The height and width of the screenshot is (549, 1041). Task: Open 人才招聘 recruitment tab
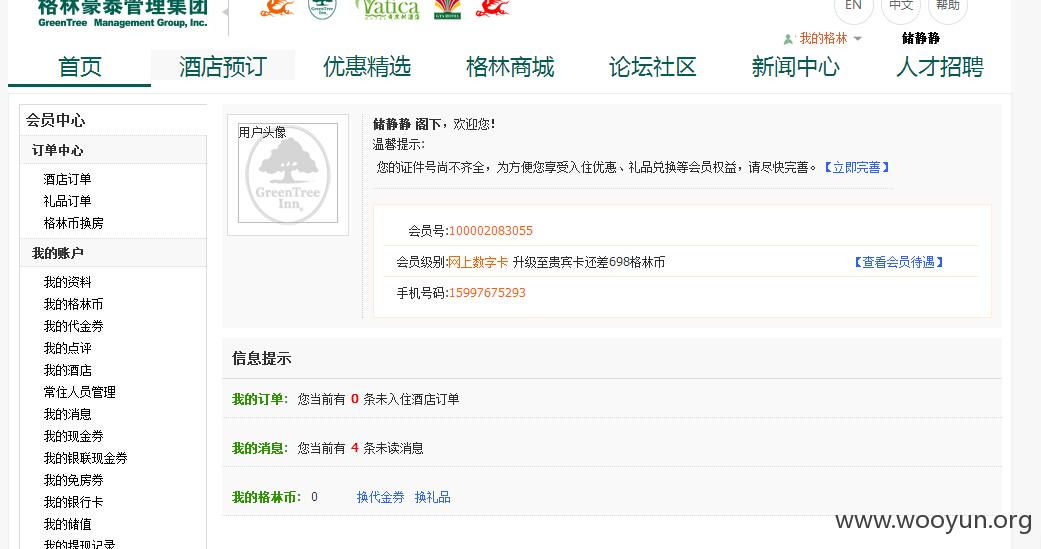pos(939,66)
